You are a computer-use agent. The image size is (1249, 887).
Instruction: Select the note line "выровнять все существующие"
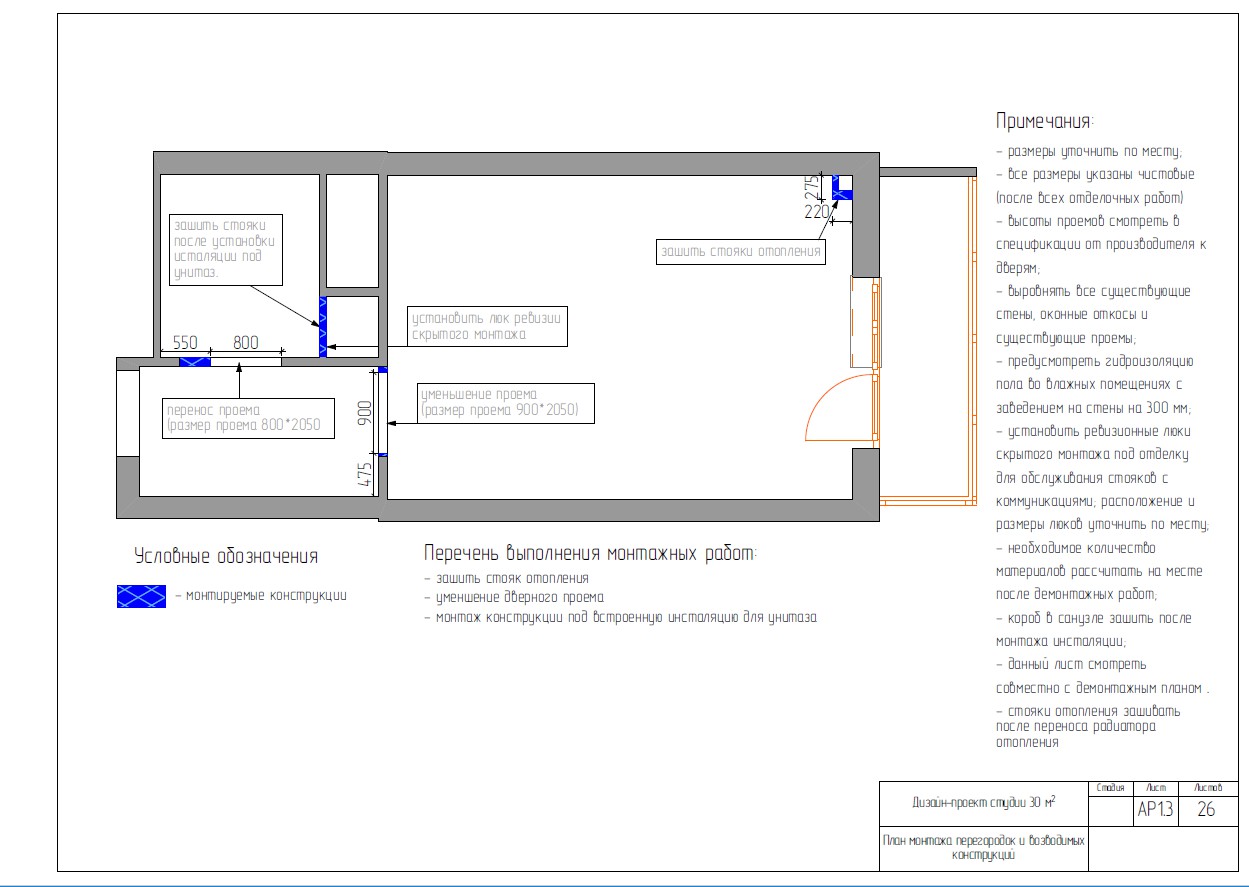pos(1093,291)
